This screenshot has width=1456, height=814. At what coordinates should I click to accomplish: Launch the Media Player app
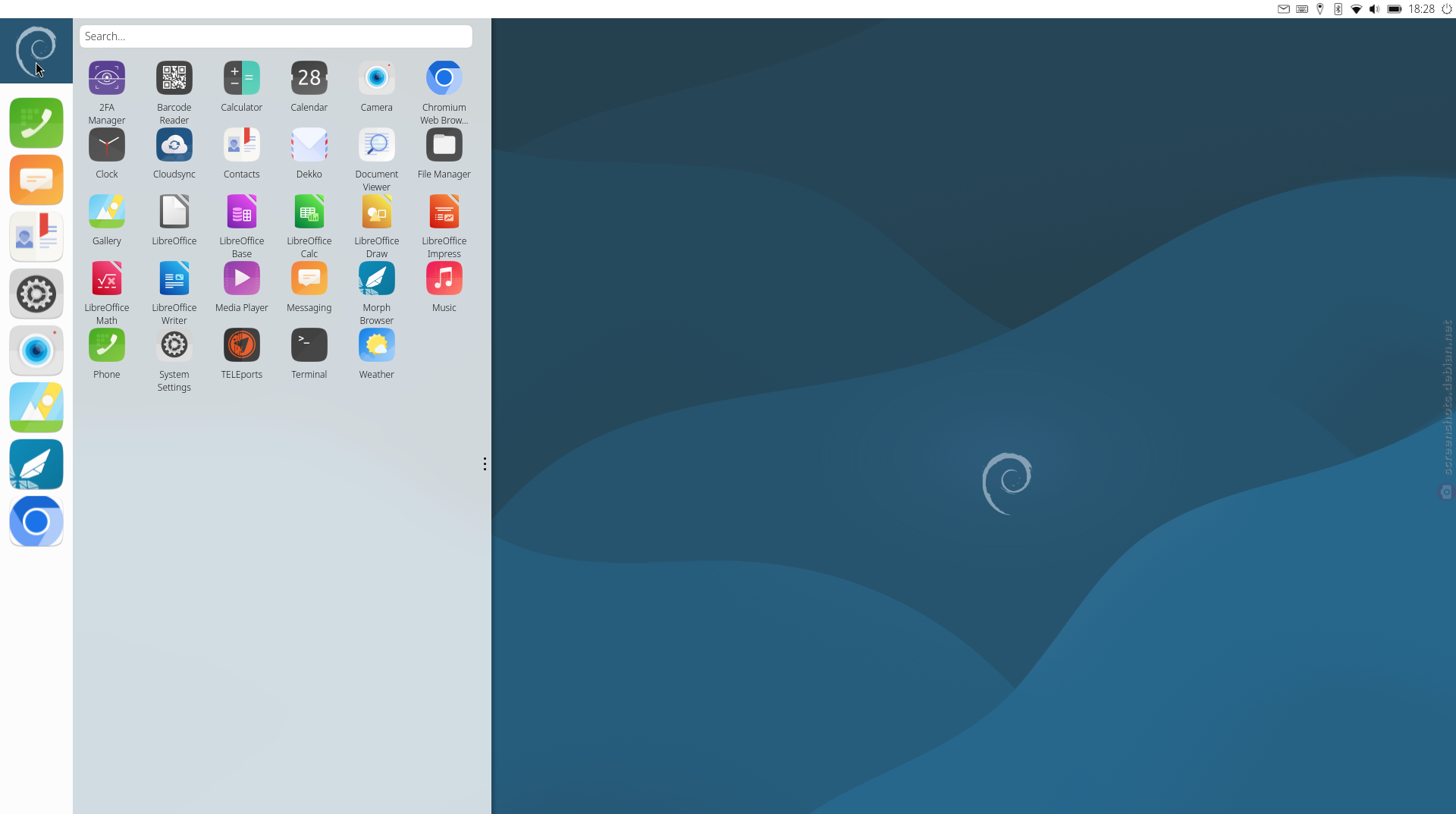[242, 278]
